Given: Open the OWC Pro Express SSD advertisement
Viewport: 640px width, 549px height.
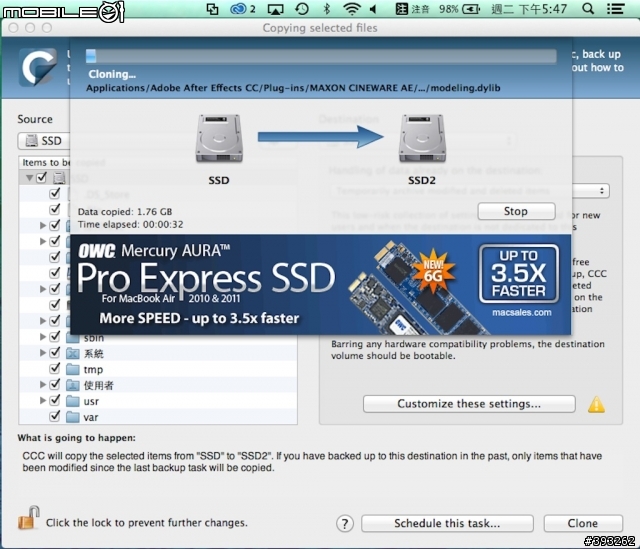Looking at the screenshot, I should tap(320, 285).
